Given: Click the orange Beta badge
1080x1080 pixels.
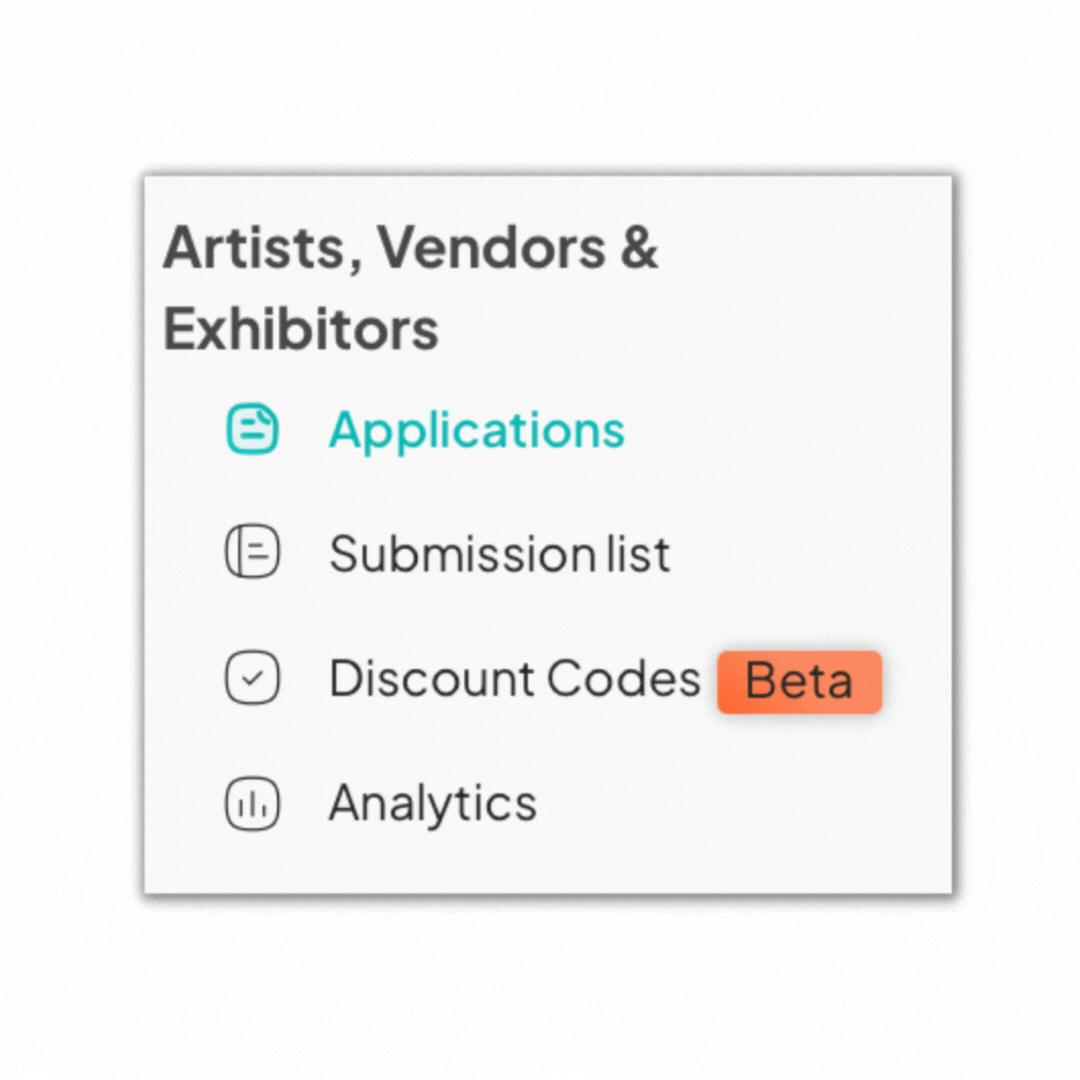Looking at the screenshot, I should point(799,681).
